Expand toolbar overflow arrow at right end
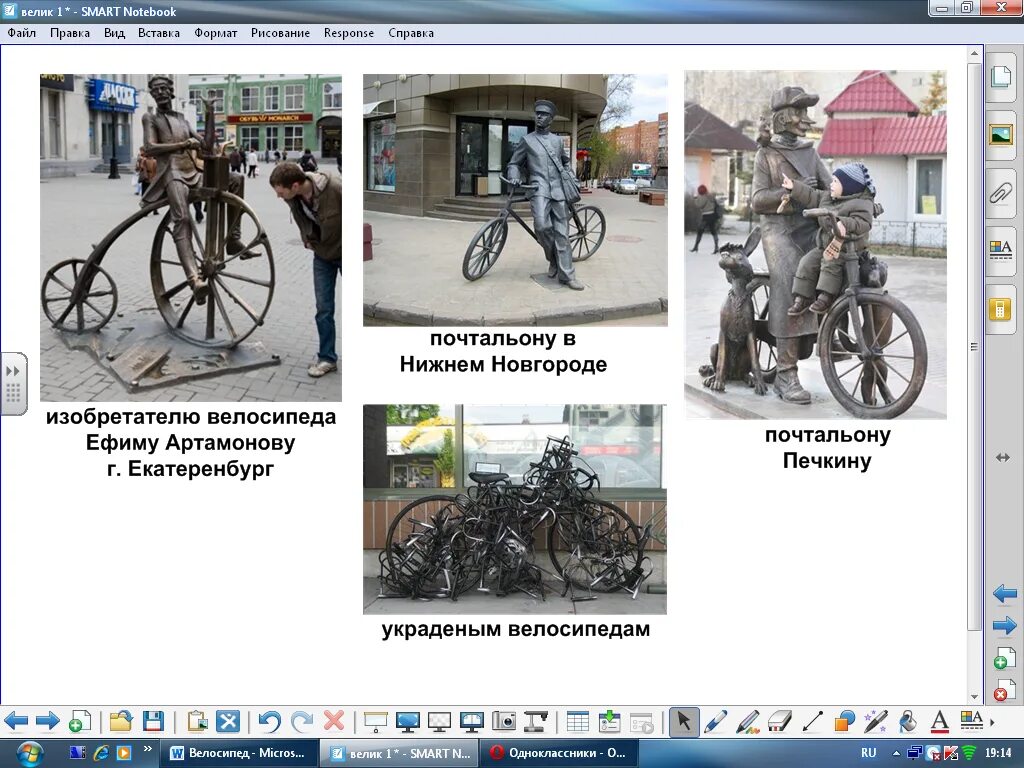Image resolution: width=1024 pixels, height=768 pixels. 993,722
